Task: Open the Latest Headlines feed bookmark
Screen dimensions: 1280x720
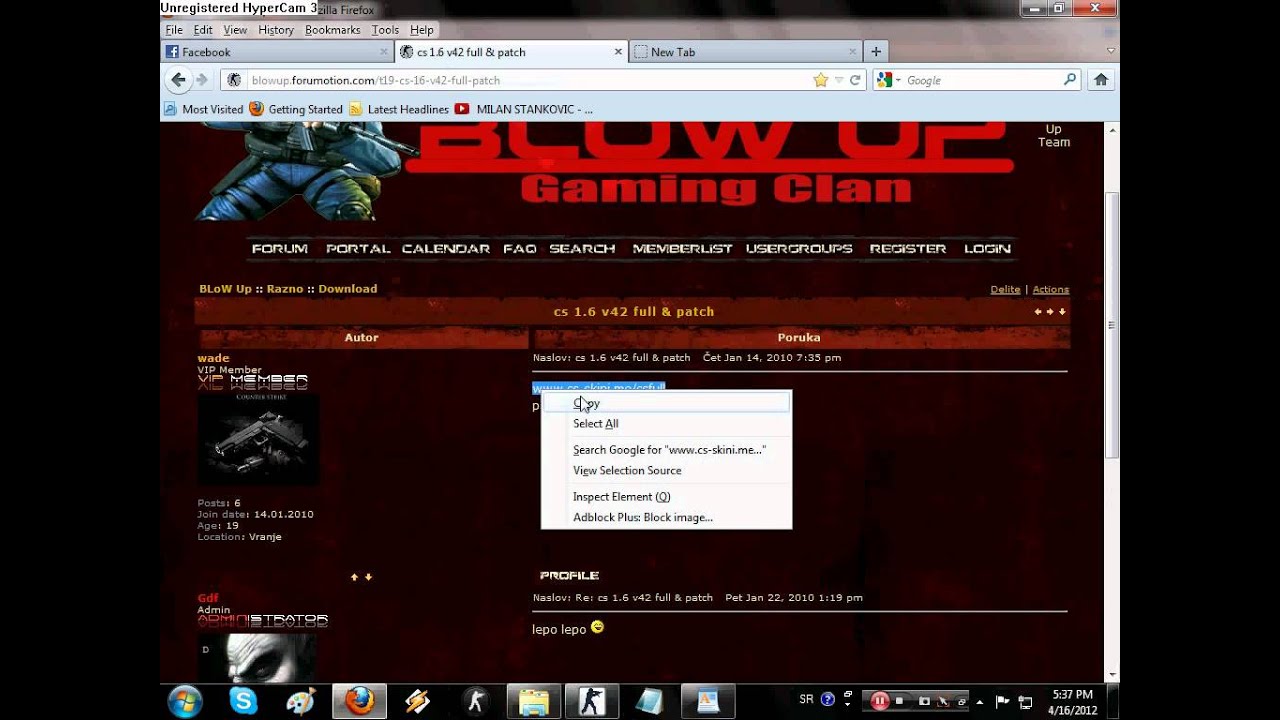Action: (x=398, y=109)
